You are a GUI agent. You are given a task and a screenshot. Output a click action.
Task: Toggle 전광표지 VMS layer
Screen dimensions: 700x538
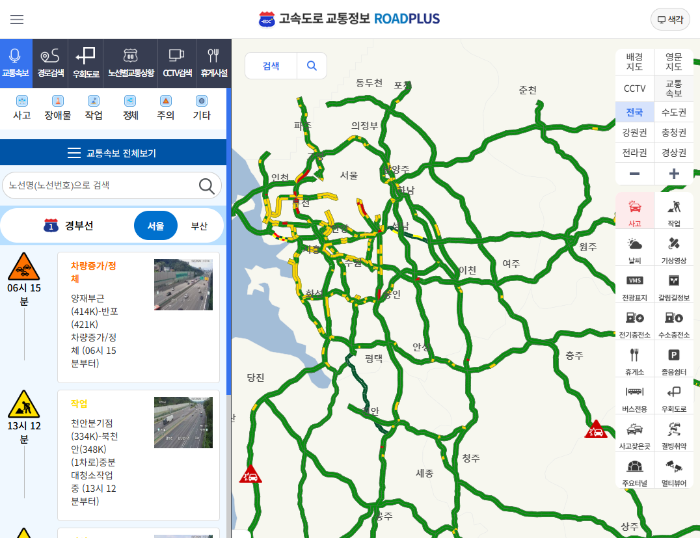[634, 285]
